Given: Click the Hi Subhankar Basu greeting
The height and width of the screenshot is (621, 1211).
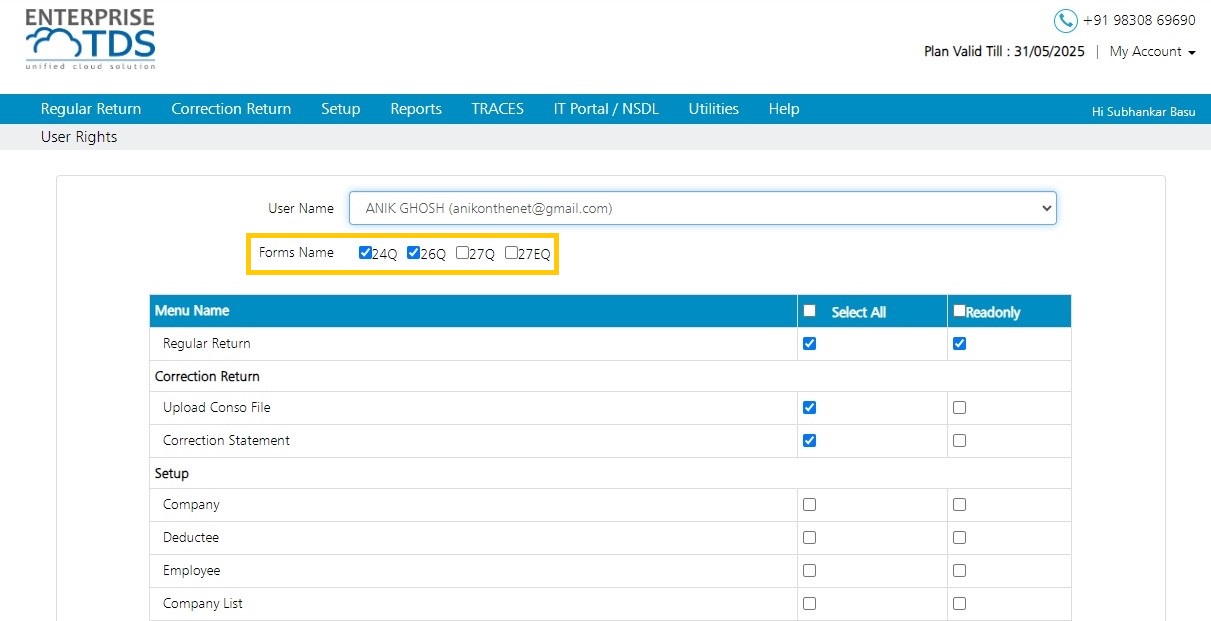Looking at the screenshot, I should pos(1144,112).
